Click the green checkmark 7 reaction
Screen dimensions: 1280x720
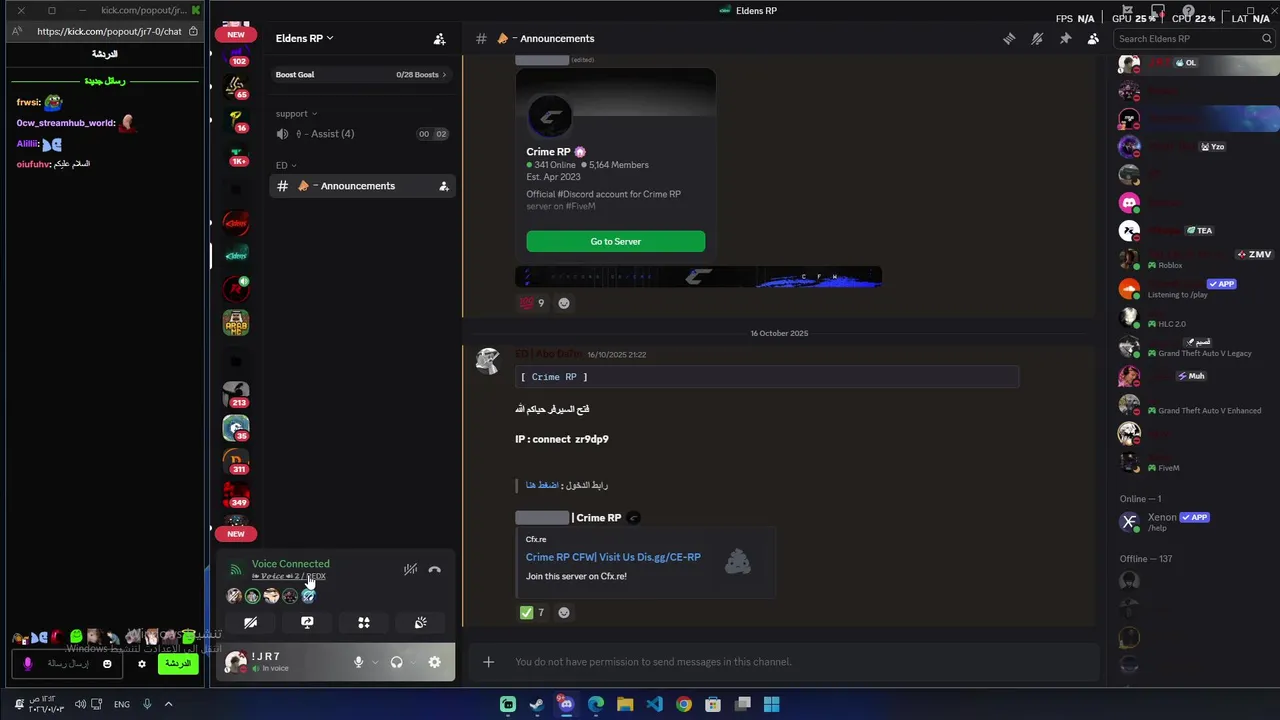click(x=532, y=612)
